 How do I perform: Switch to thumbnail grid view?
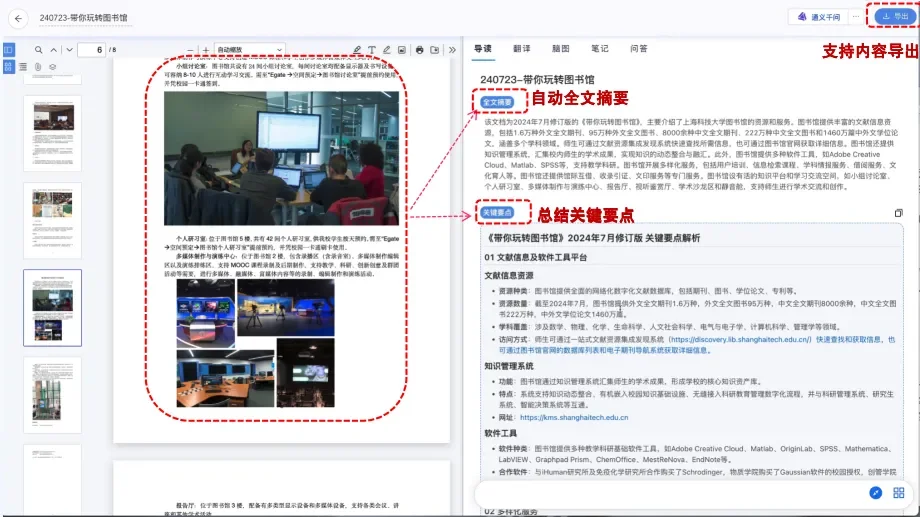(8, 66)
